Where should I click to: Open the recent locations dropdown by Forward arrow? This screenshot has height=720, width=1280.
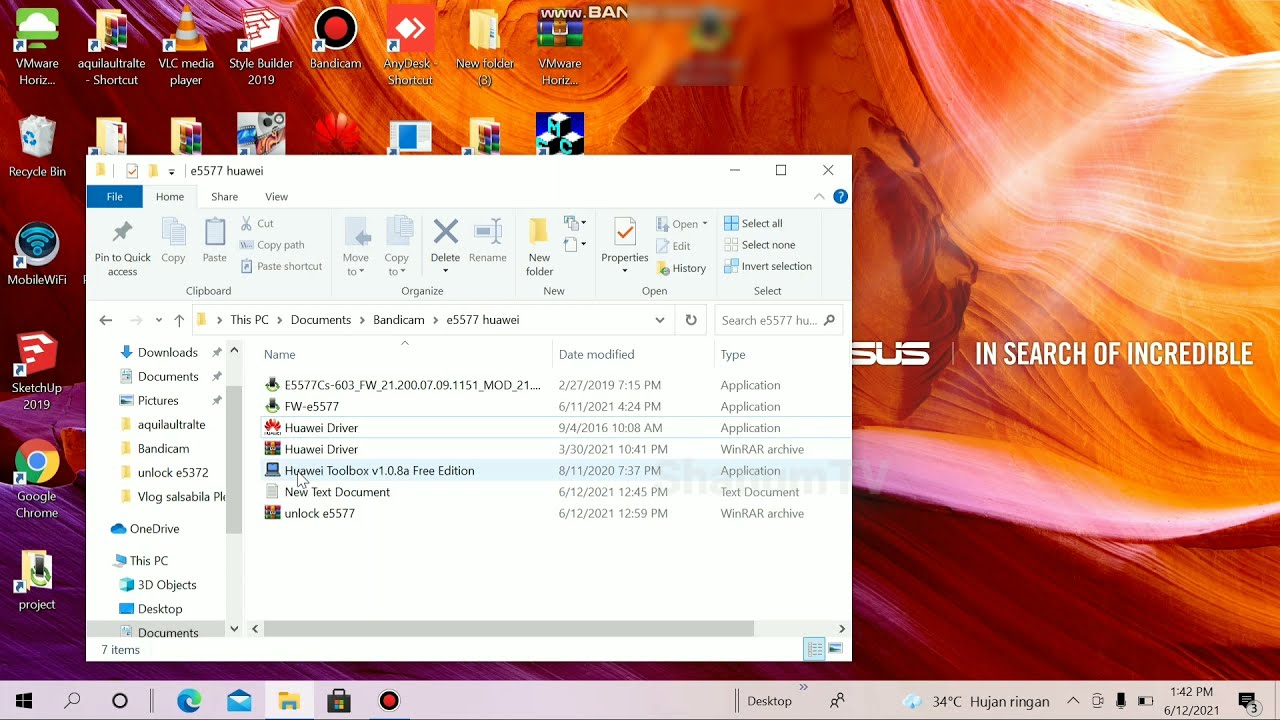pyautogui.click(x=159, y=320)
